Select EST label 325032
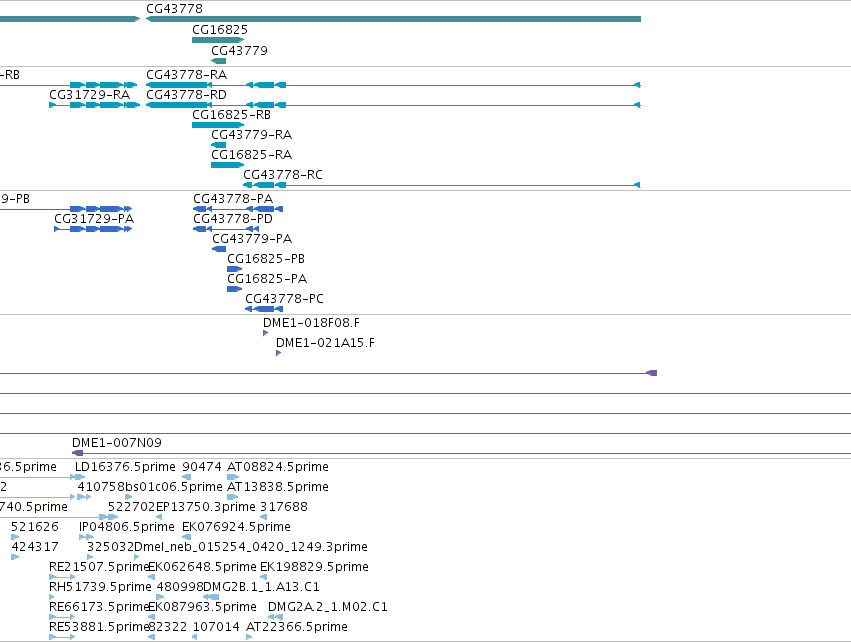Image resolution: width=851 pixels, height=642 pixels. (110, 547)
